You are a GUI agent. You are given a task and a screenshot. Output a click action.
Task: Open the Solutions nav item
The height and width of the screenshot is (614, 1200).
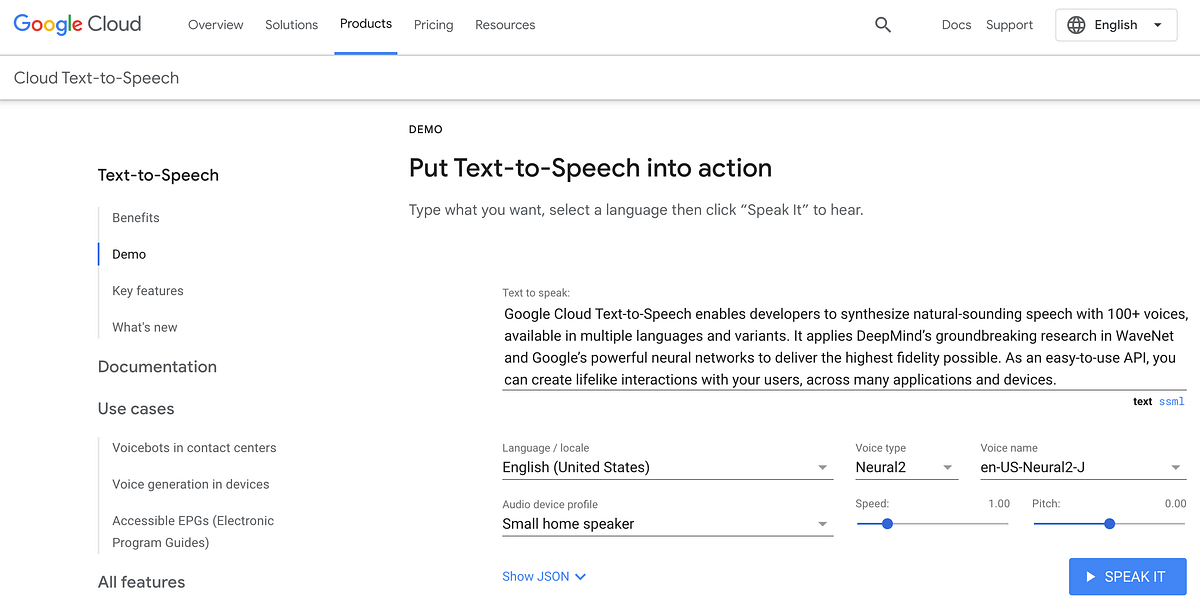[x=292, y=25]
